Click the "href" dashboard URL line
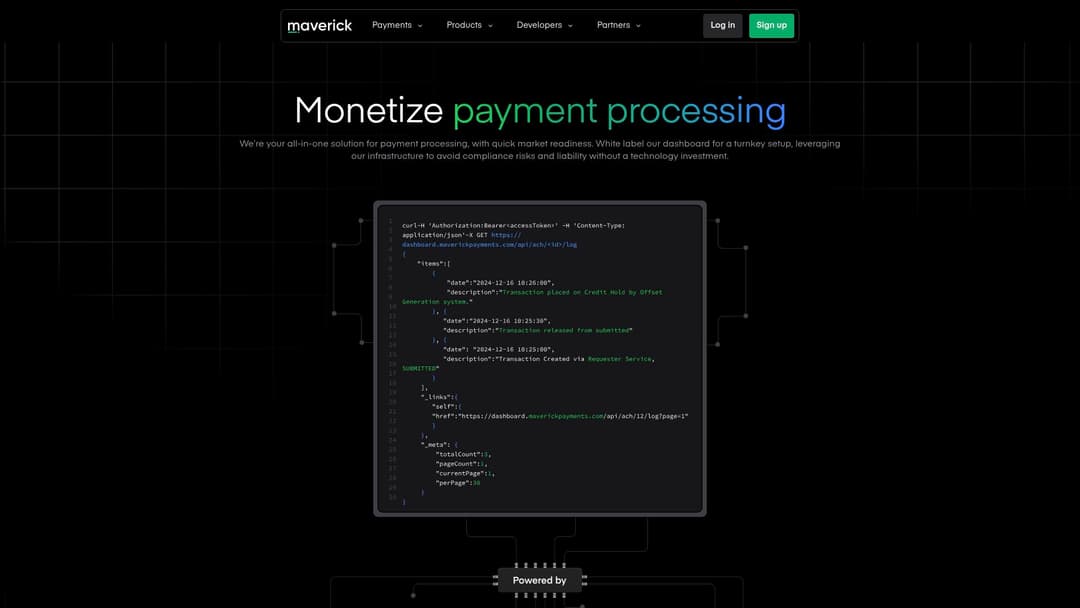This screenshot has height=608, width=1080. coord(560,417)
